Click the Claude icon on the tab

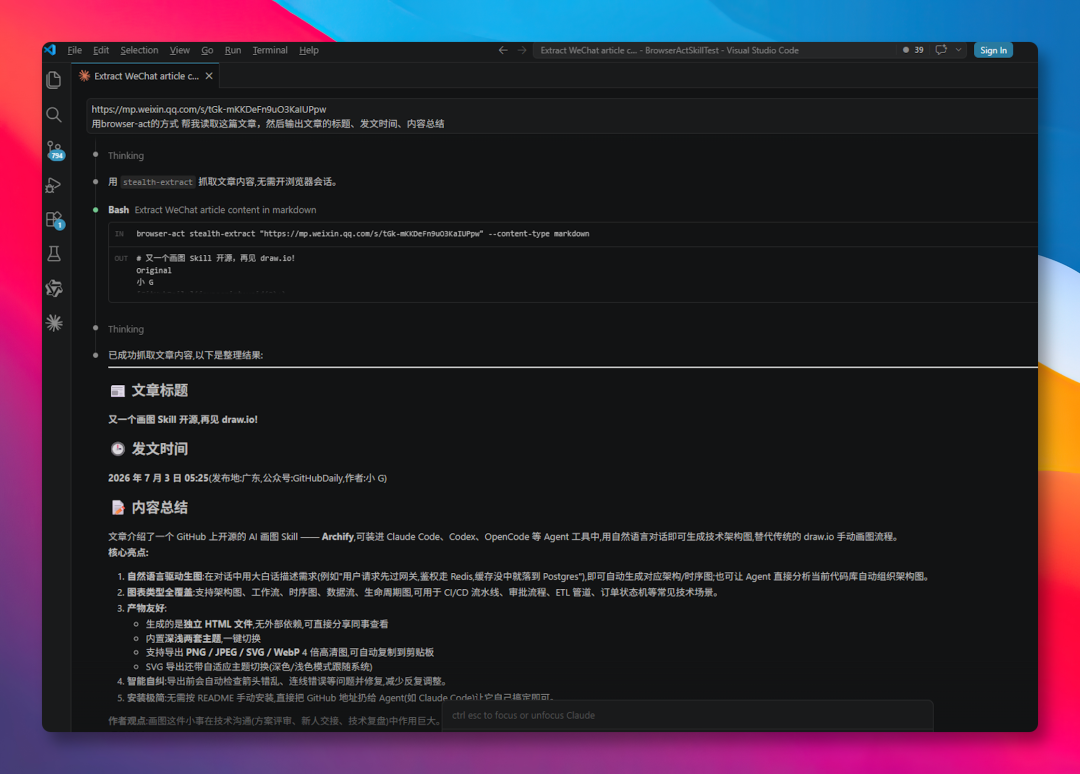pos(84,76)
